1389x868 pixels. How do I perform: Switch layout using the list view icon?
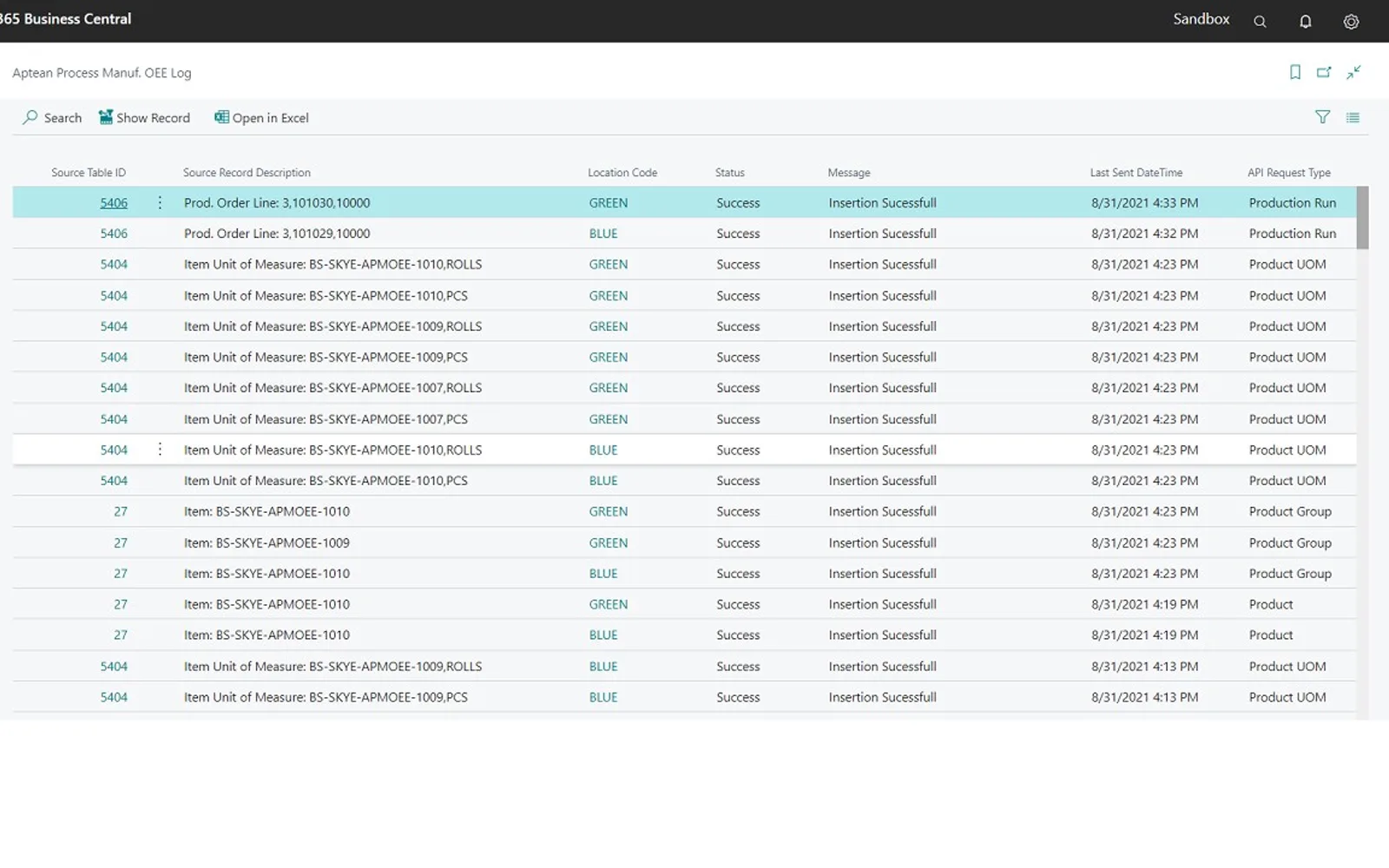click(1353, 117)
